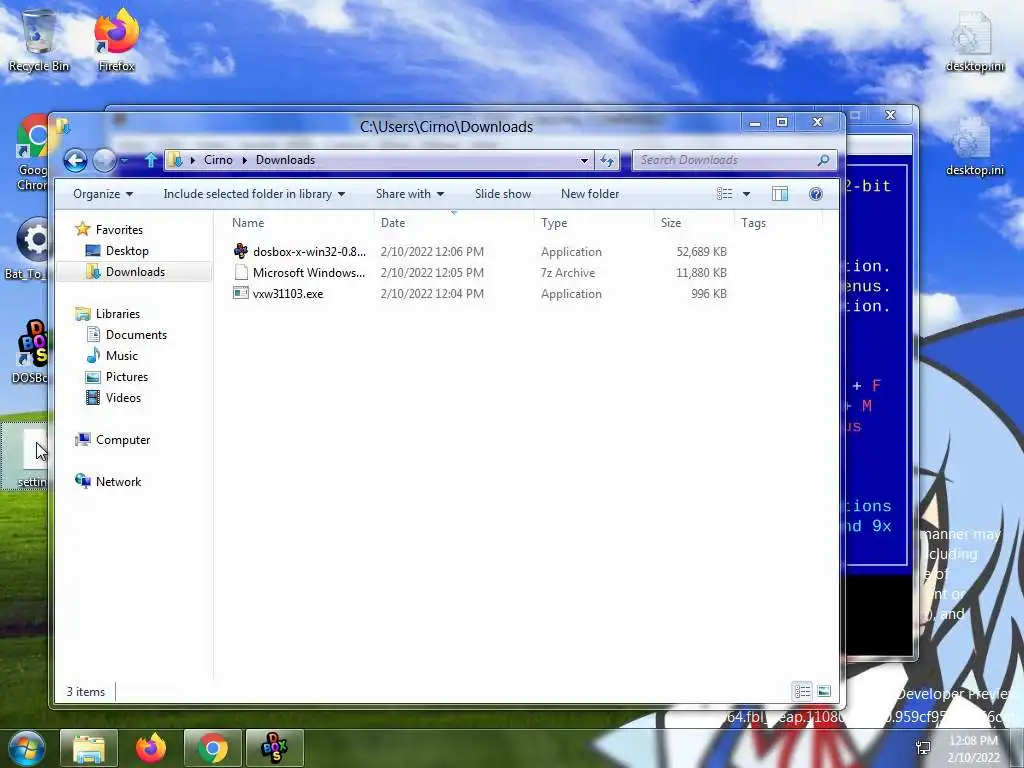
Task: Select Favorites in navigation pane
Action: [x=119, y=230]
